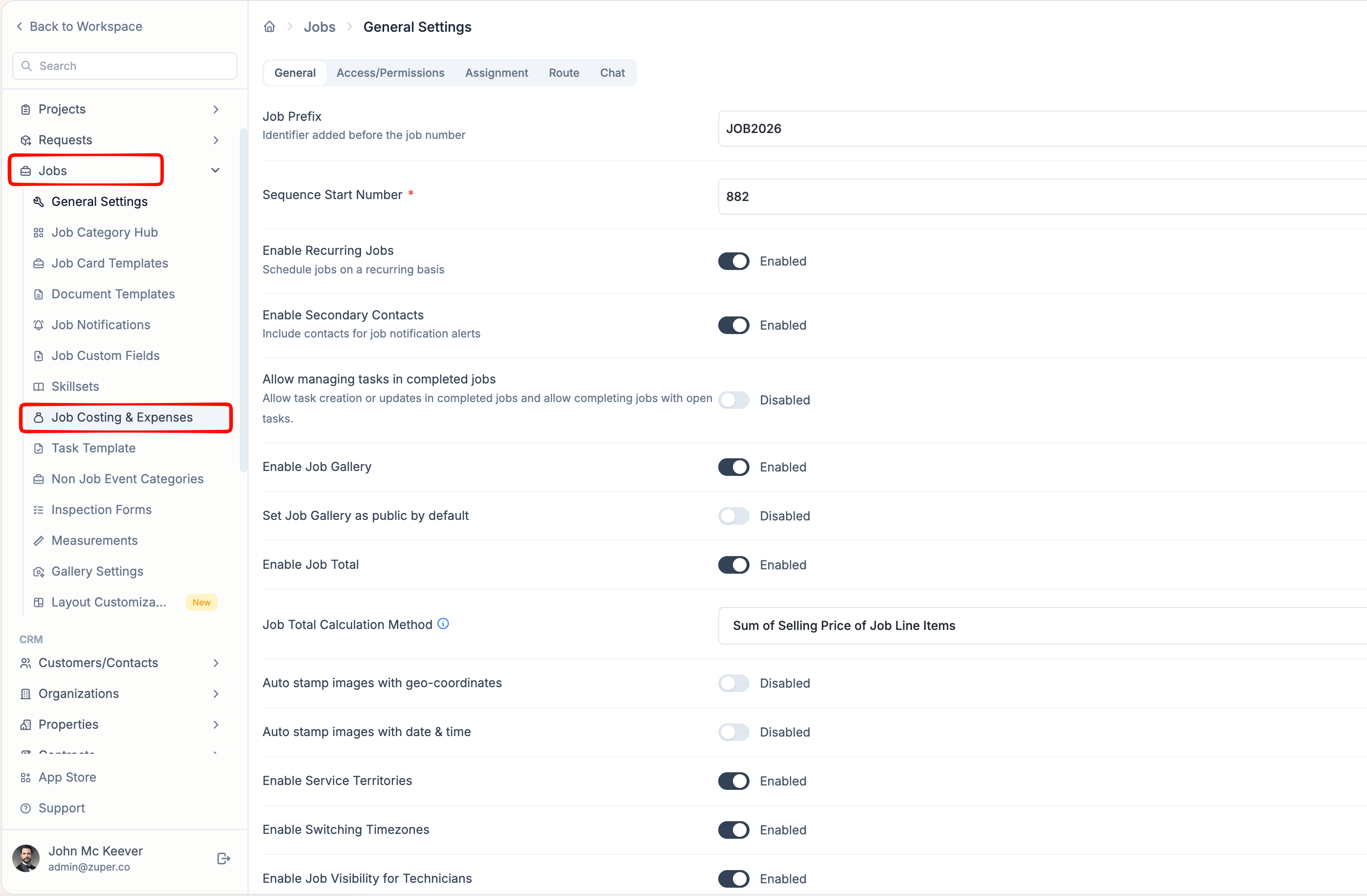Click the home breadcrumb icon

point(270,26)
